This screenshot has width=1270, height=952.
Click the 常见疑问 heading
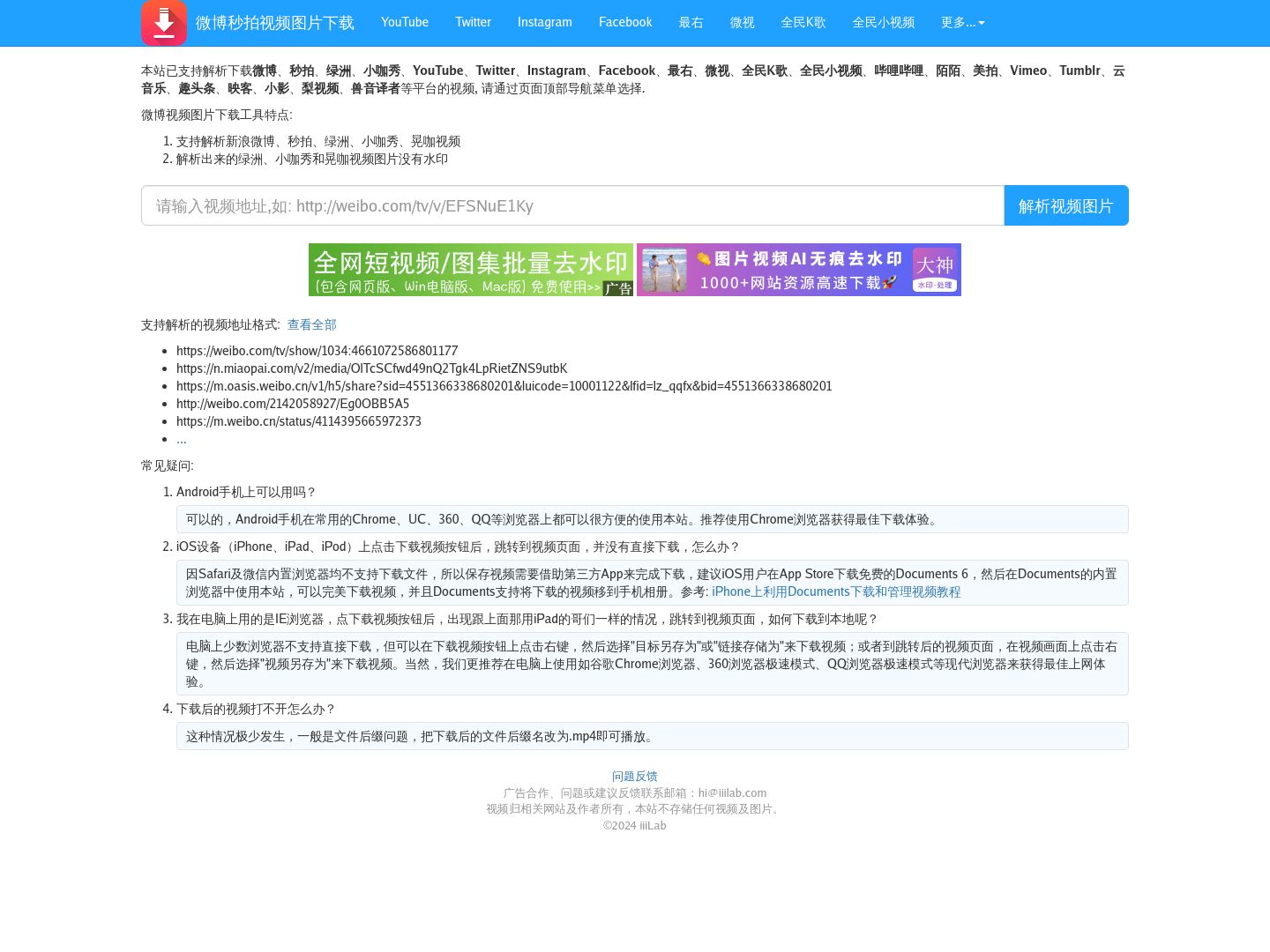(168, 465)
